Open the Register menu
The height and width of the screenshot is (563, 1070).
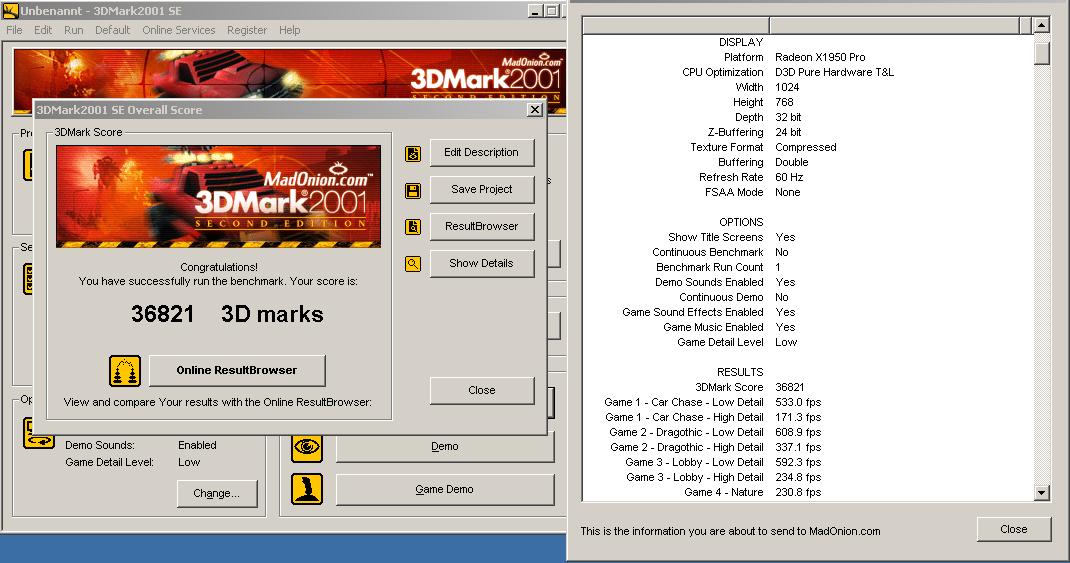(247, 30)
